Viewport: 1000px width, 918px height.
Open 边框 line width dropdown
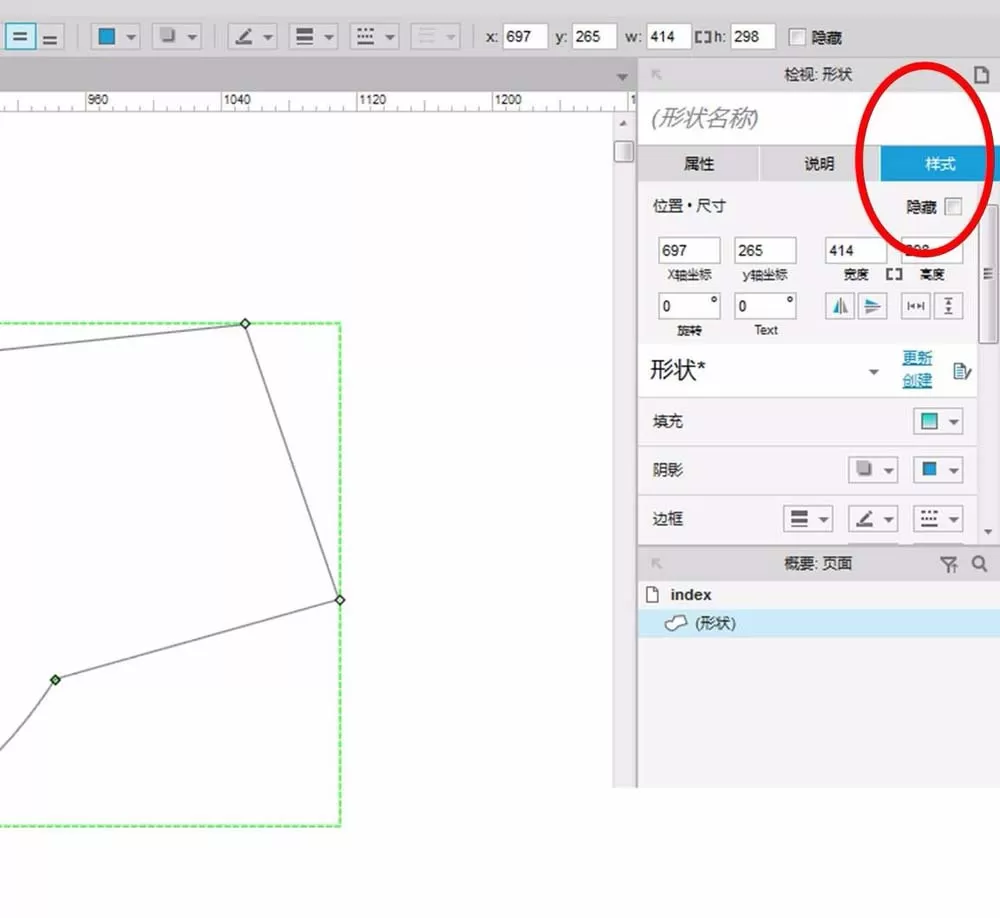coord(807,519)
